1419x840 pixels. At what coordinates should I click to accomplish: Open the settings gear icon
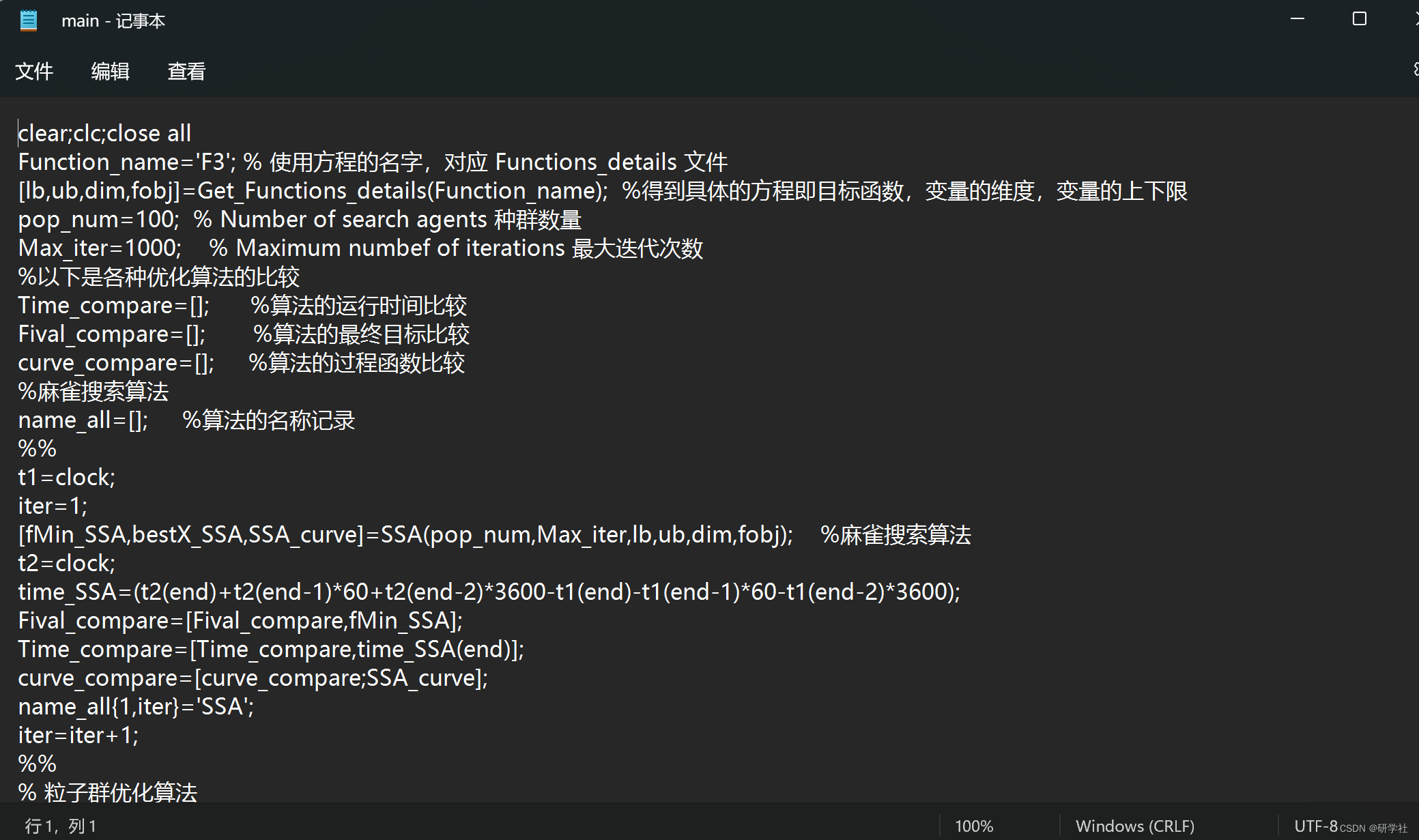point(1416,70)
